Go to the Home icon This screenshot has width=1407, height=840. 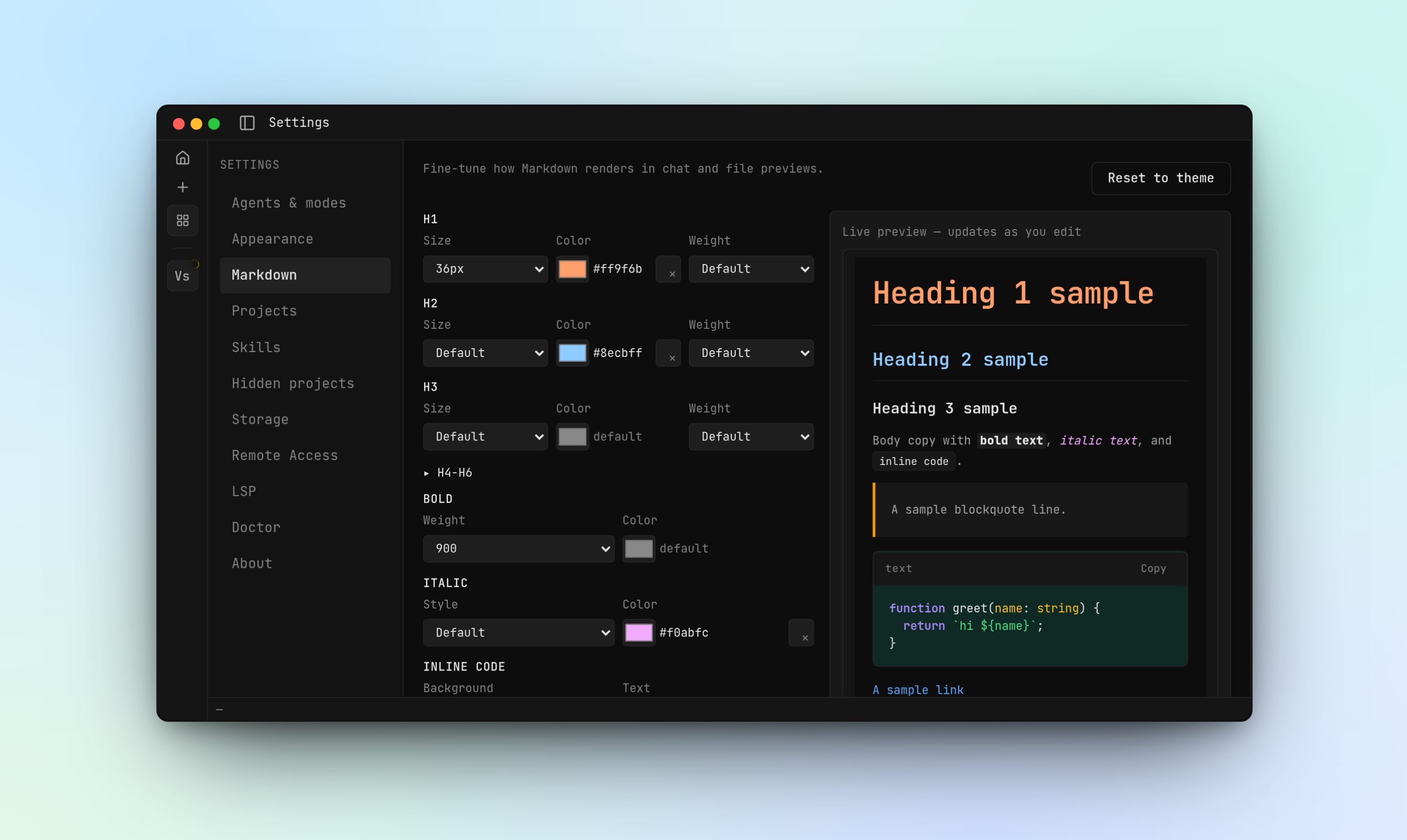182,158
